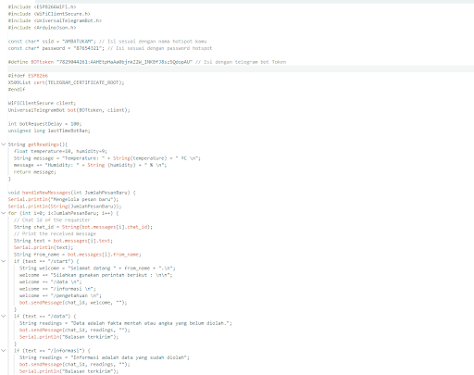Screen dimensions: 474x375
Task: Collapse the if text == "/informasi" block
Action: tap(4, 350)
